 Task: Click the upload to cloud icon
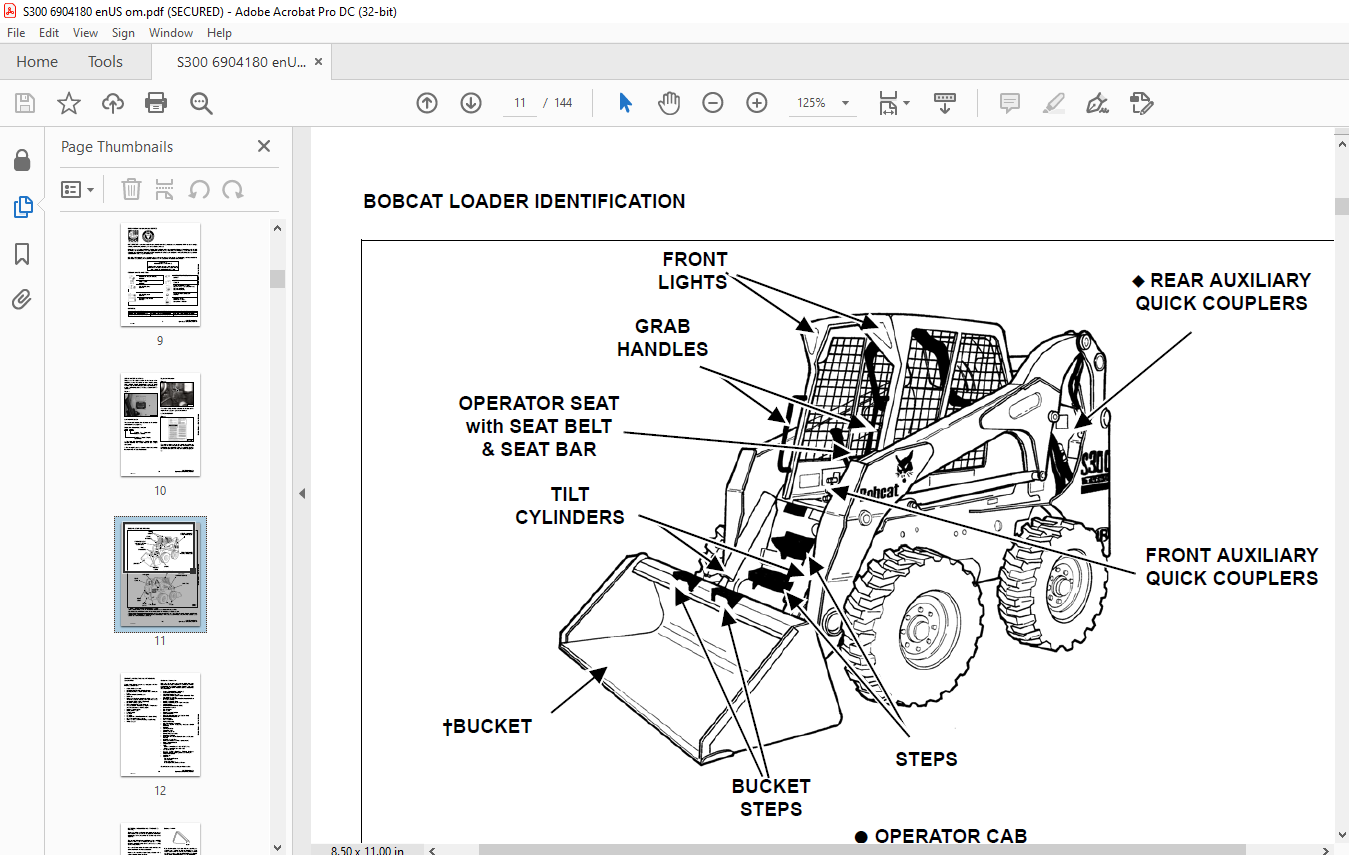[x=113, y=103]
